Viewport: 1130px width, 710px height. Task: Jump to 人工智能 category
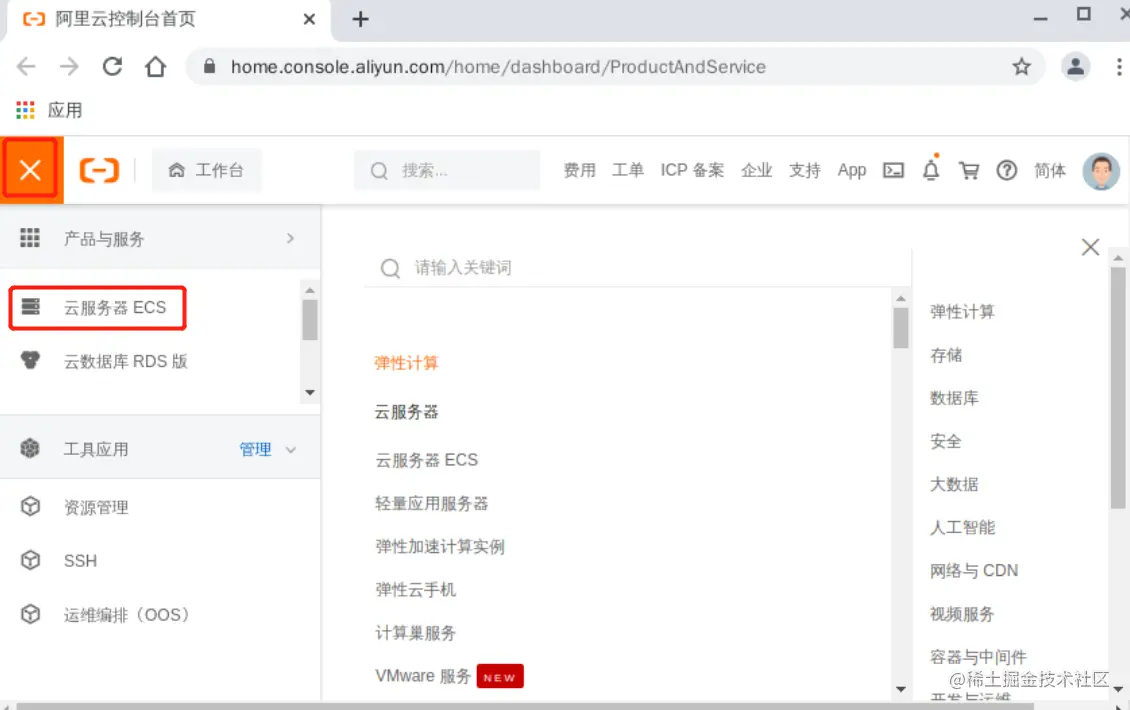962,528
